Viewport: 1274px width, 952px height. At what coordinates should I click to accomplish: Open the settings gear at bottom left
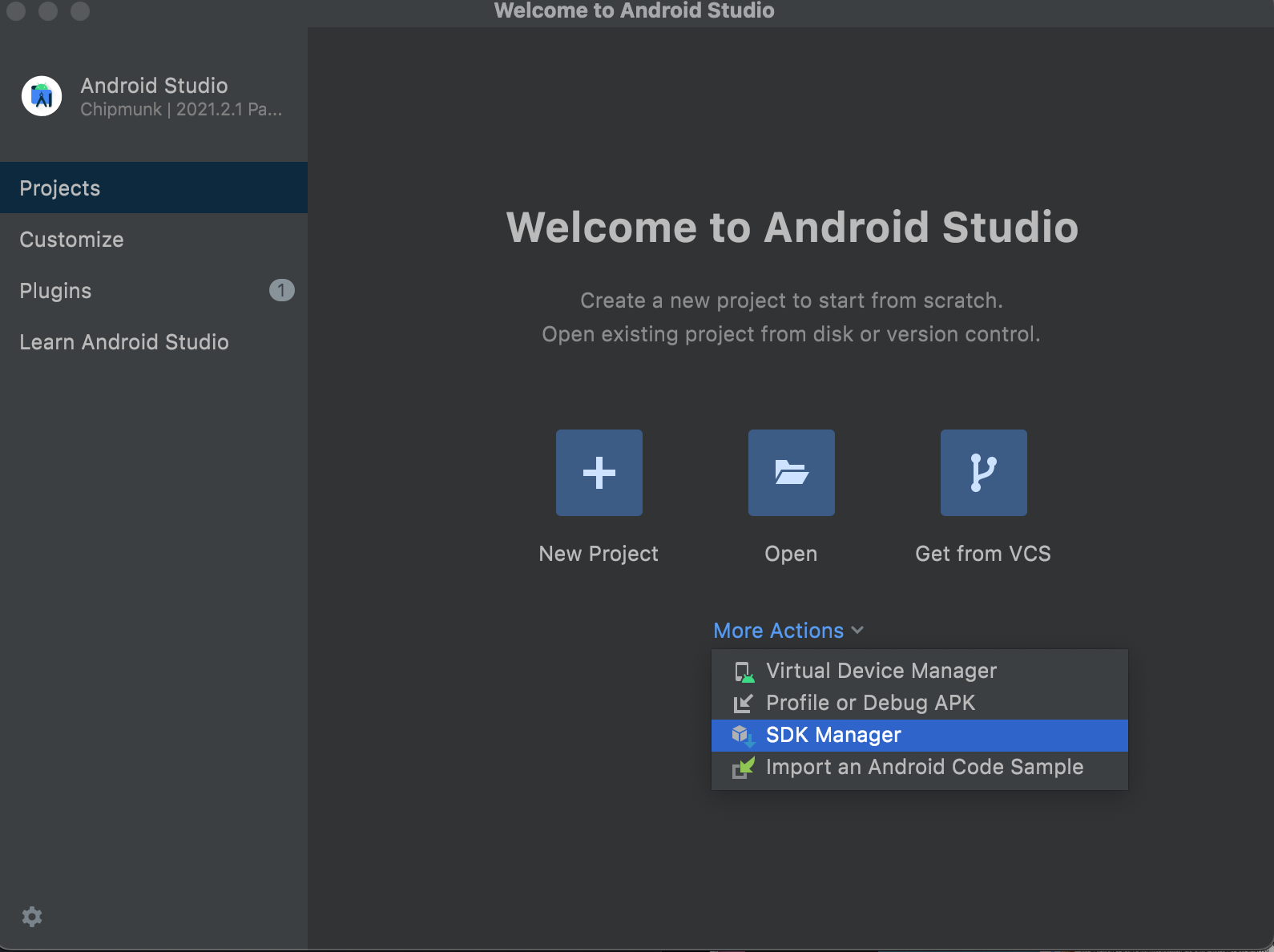coord(32,917)
